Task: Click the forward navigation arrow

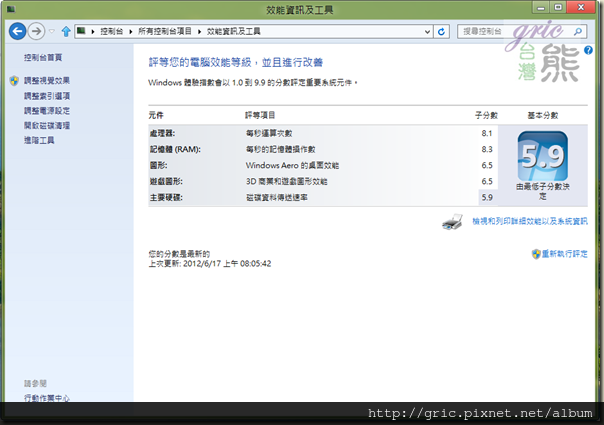Action: (x=36, y=31)
